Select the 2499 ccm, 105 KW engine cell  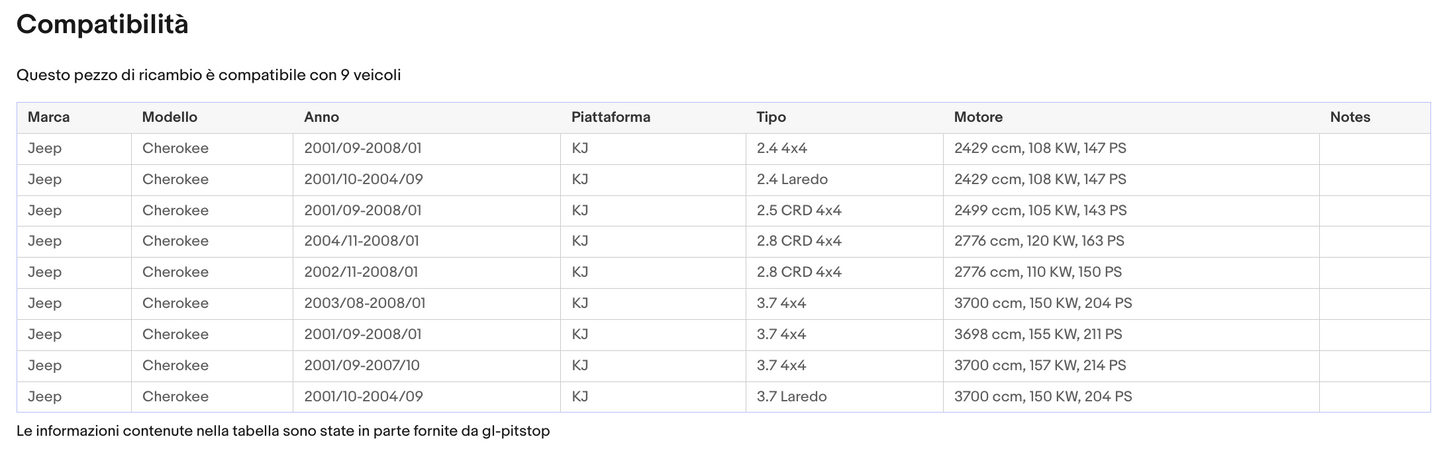[1040, 210]
